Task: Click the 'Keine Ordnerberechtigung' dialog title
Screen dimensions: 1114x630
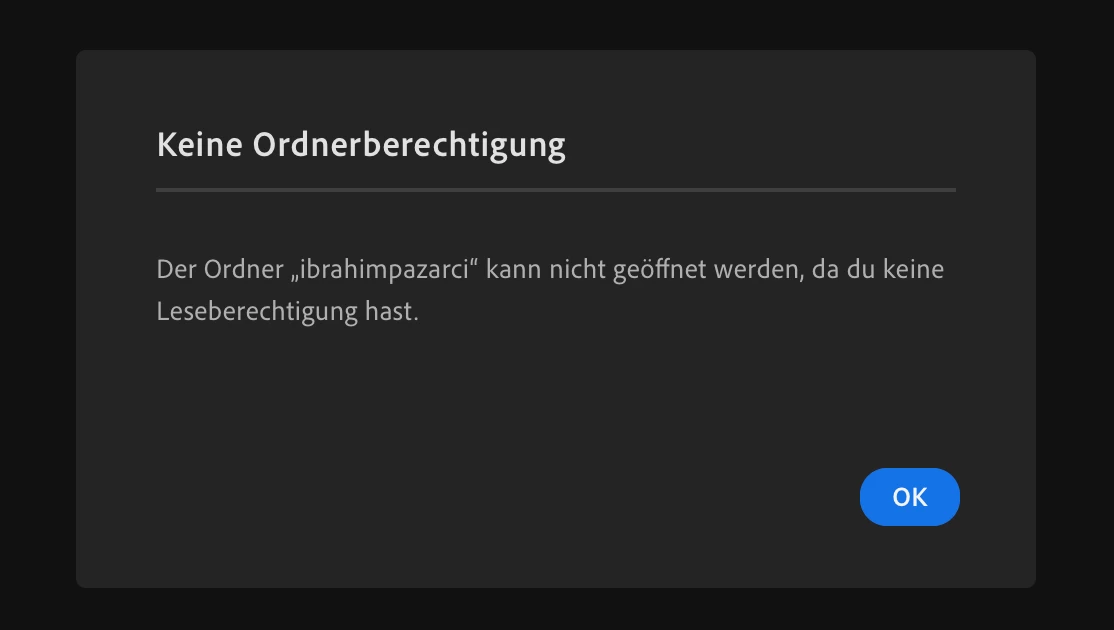Action: pyautogui.click(x=361, y=145)
